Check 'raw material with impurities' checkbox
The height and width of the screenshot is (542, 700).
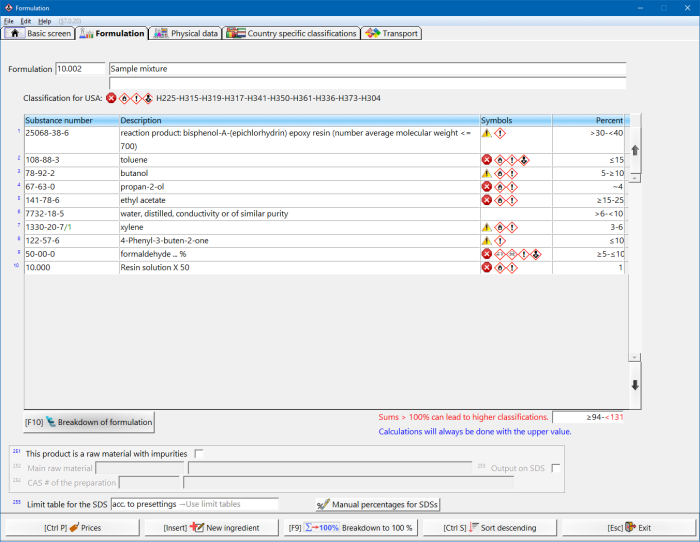coord(199,453)
